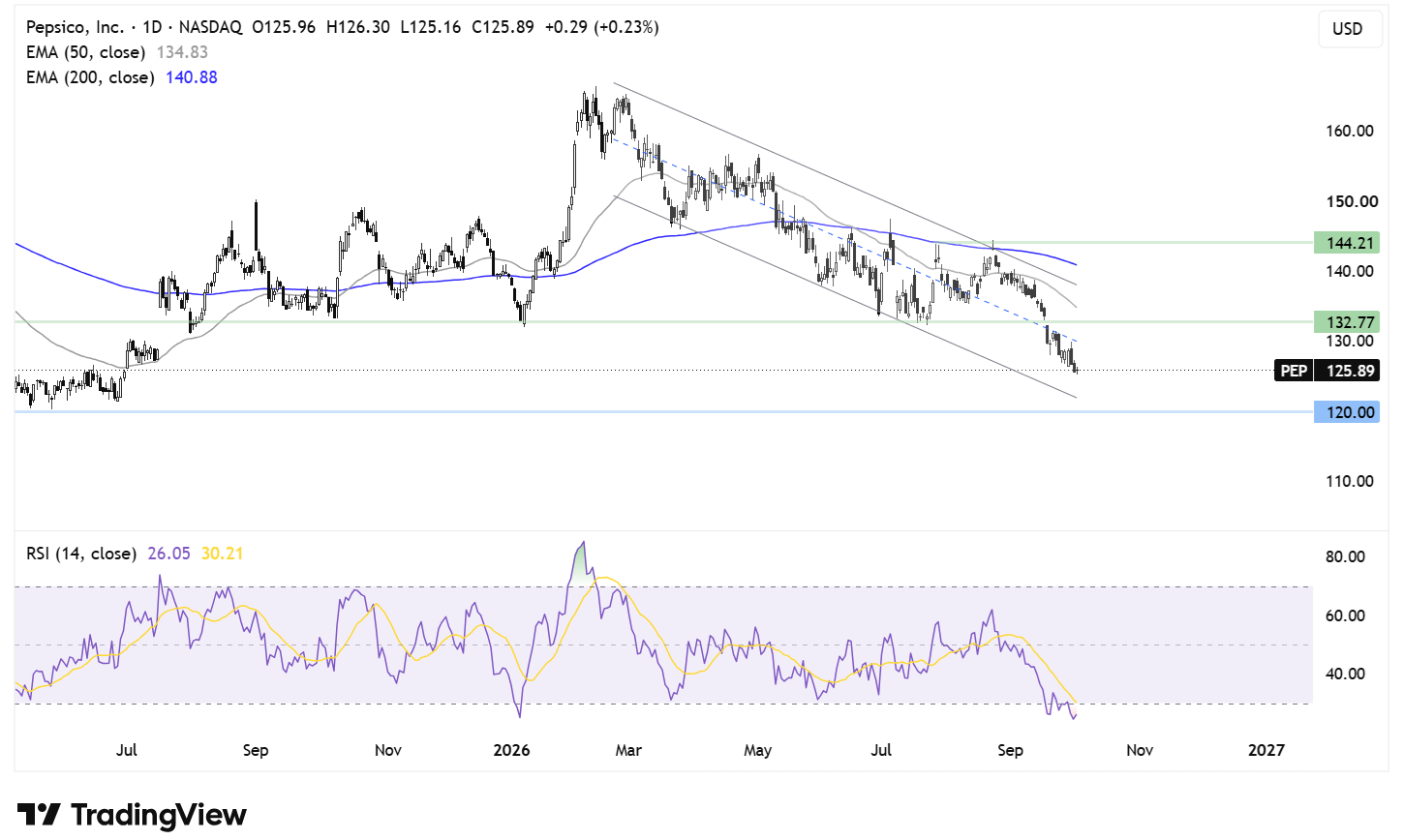Click "140.00" on the price axis

[1350, 271]
